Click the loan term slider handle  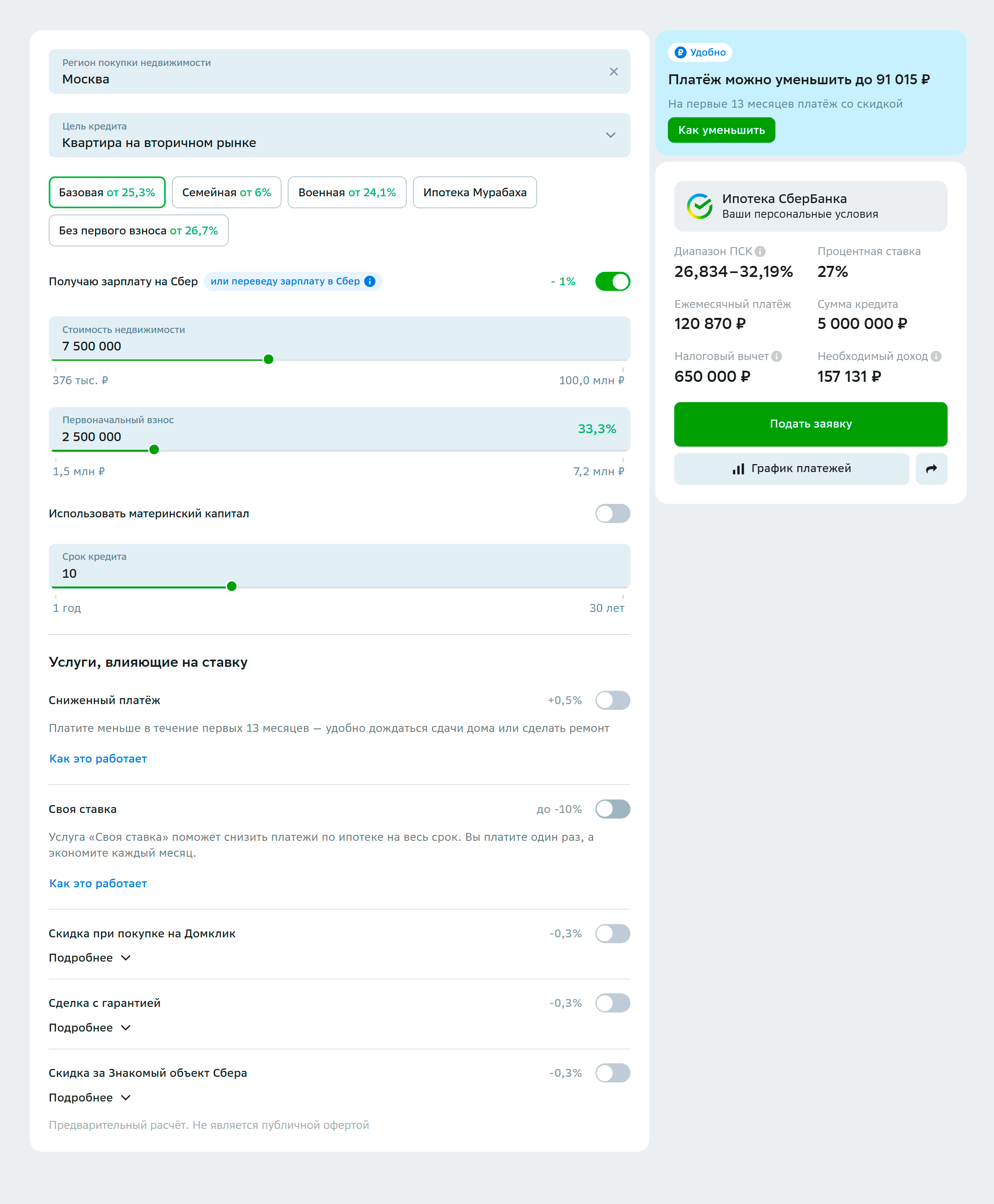(x=231, y=586)
